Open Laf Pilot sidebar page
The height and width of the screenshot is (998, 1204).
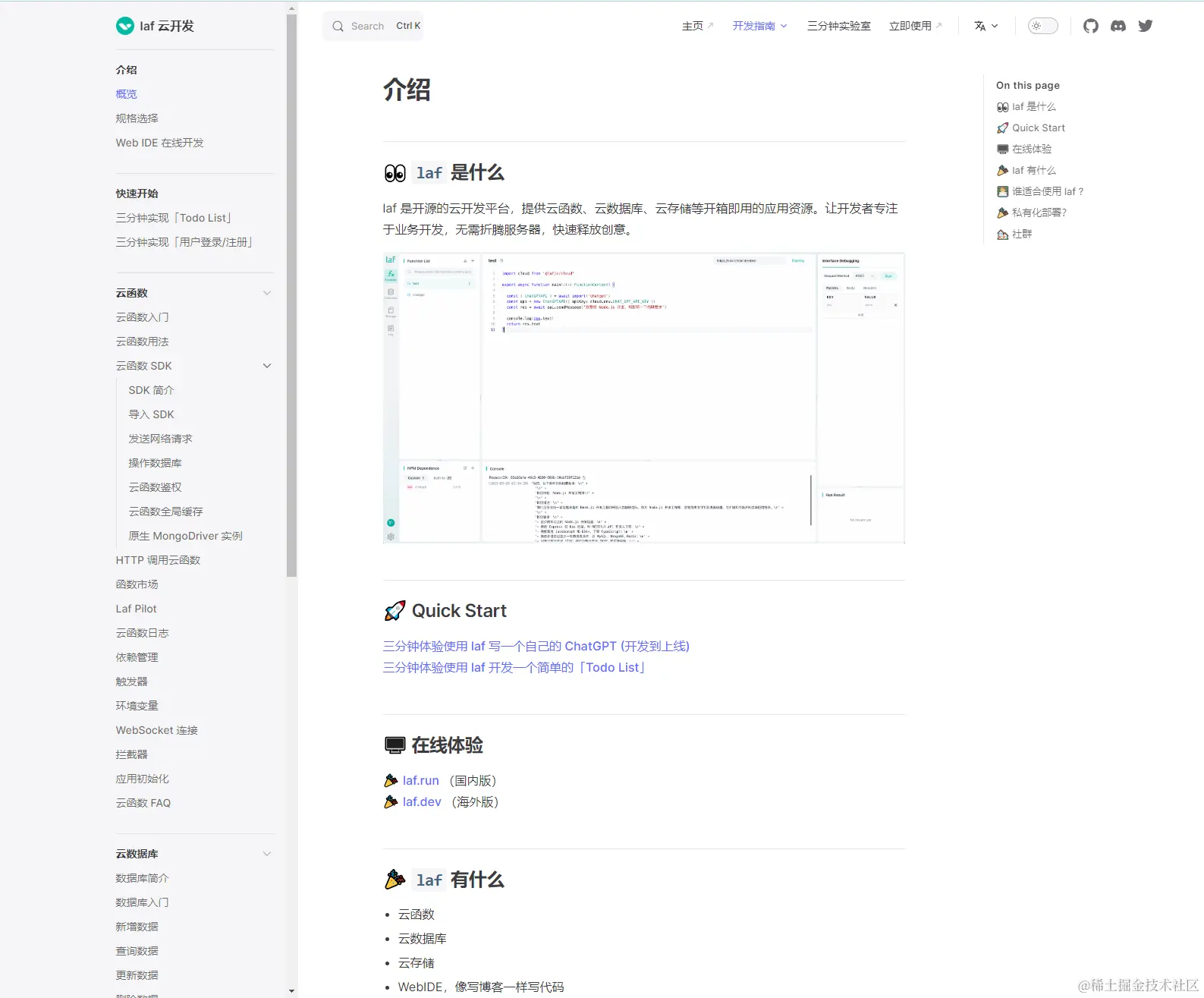(137, 609)
